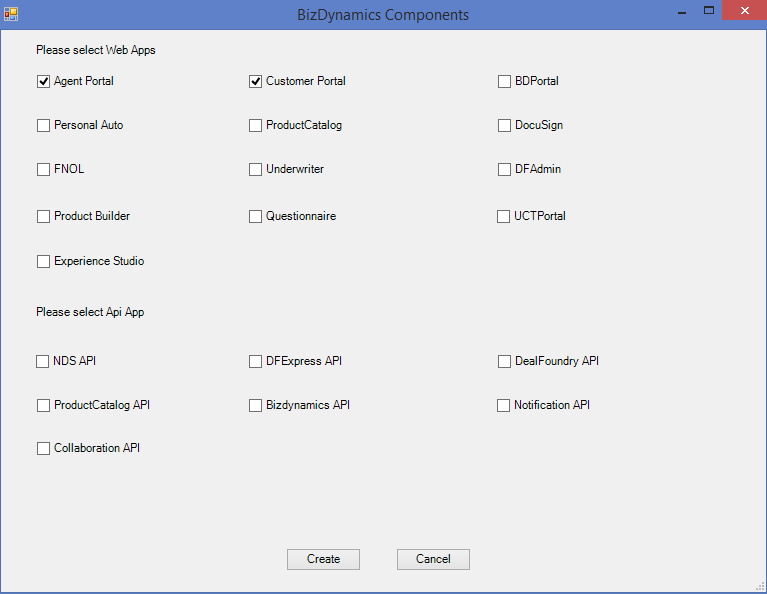Click the BizDynamics Components title text
Screen dimensions: 767x594
(383, 15)
